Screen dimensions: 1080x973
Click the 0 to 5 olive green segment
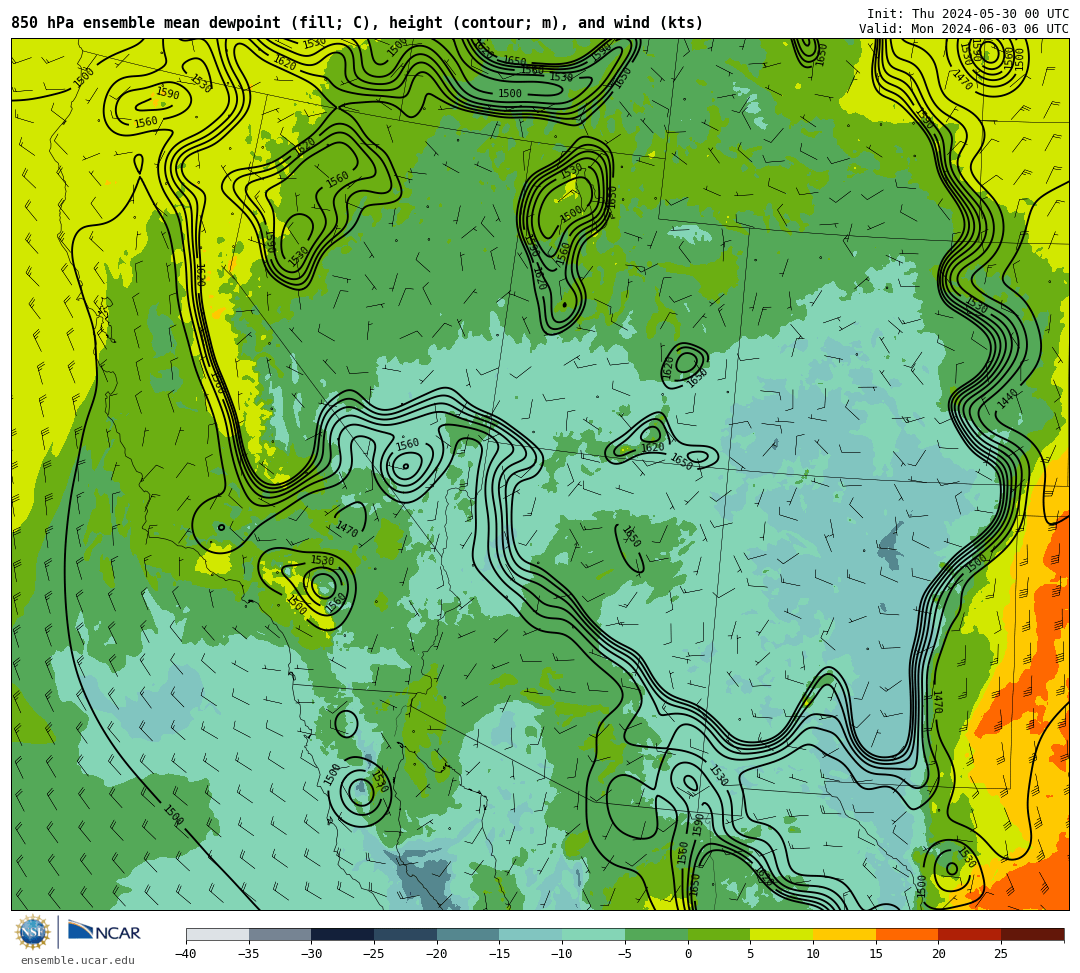point(719,934)
